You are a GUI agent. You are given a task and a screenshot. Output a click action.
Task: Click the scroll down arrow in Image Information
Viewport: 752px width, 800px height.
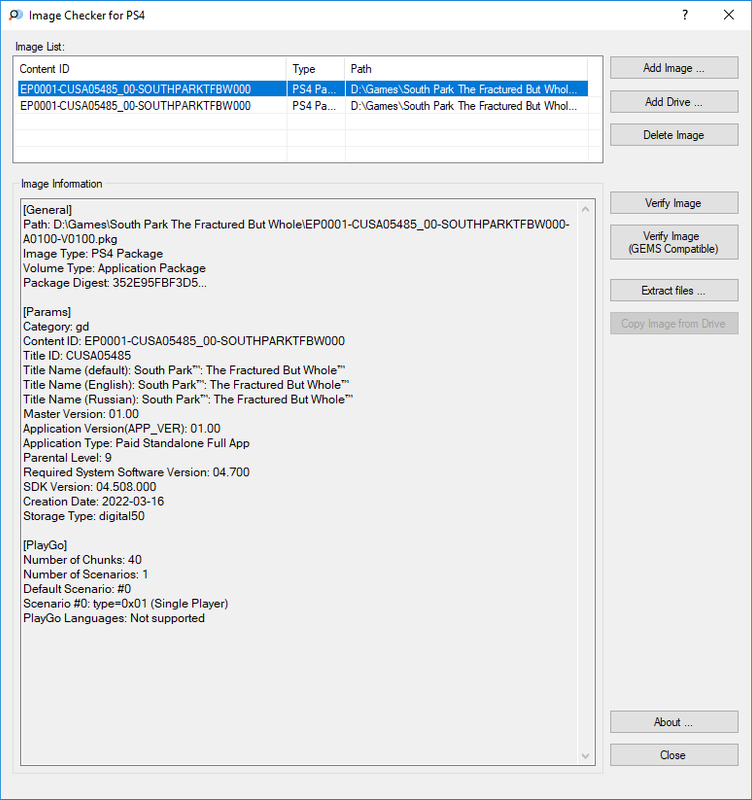coord(586,756)
